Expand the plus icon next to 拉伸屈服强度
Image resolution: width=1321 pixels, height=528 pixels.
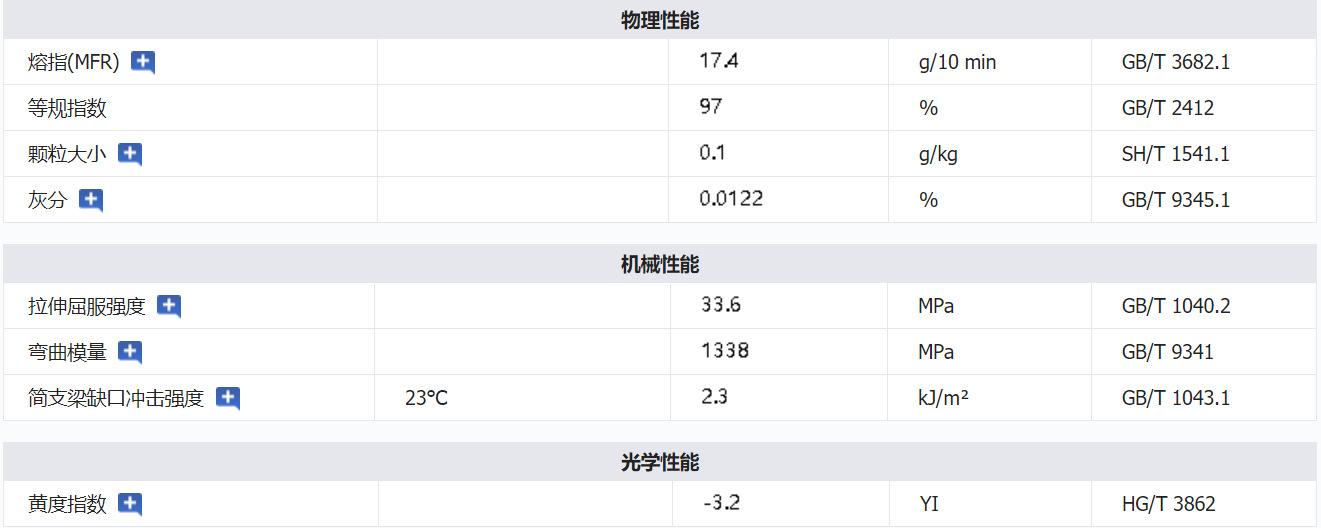(169, 306)
